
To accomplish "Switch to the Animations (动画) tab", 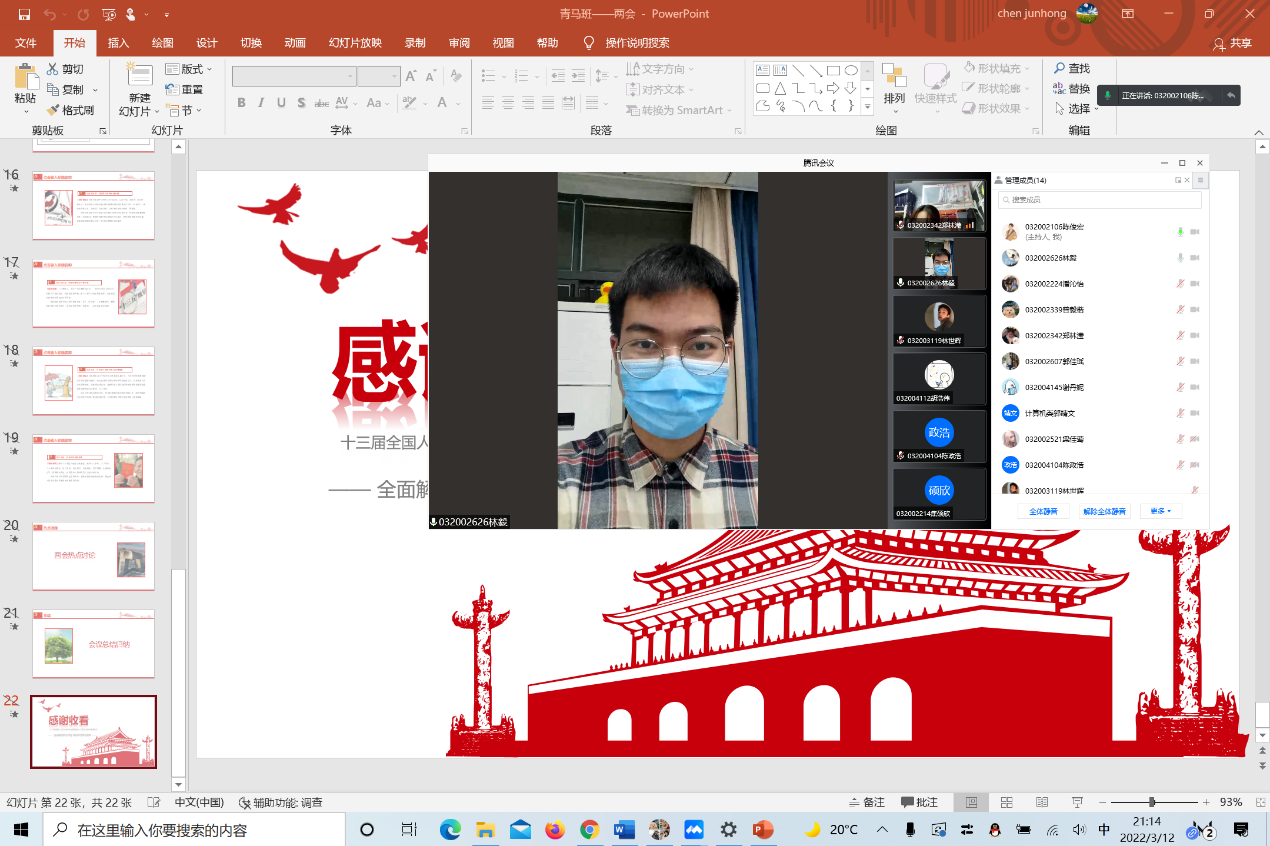I will coord(295,43).
